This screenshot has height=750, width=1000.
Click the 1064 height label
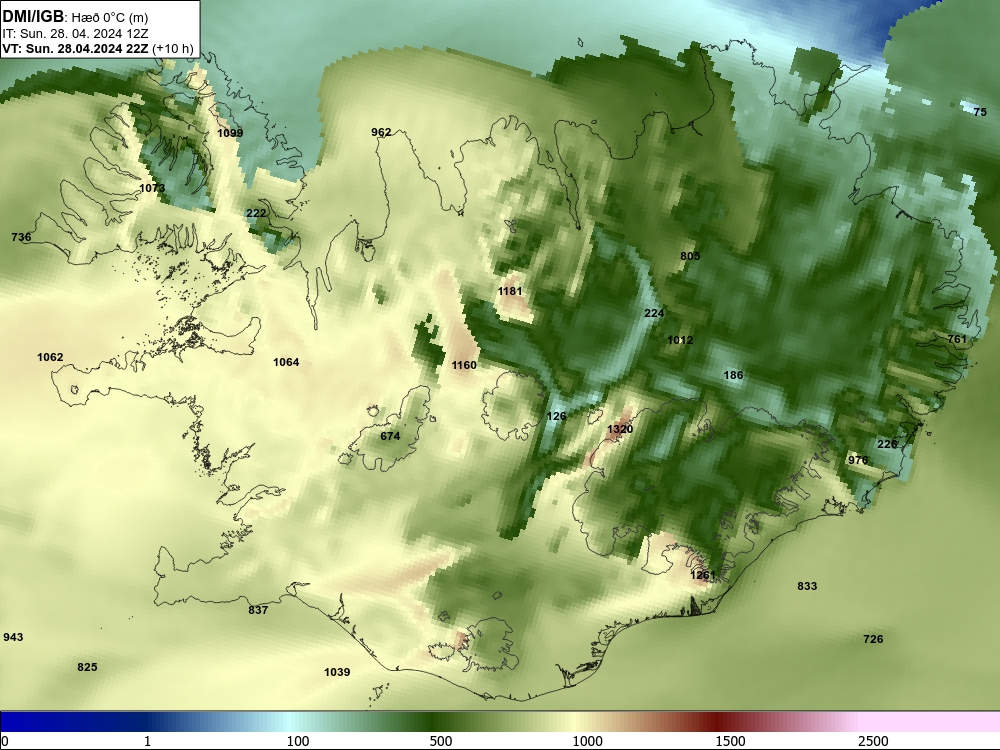(286, 362)
